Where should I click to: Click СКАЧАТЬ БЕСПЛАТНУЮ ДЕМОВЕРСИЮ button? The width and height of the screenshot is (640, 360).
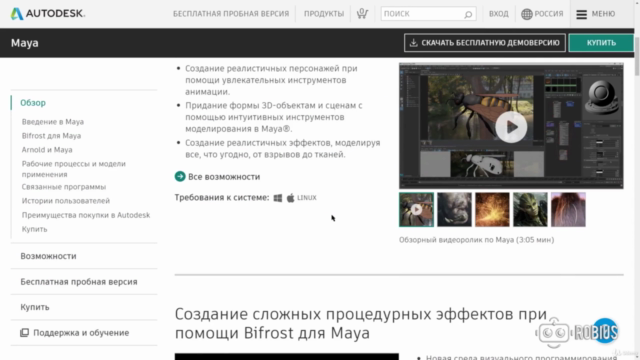(485, 42)
